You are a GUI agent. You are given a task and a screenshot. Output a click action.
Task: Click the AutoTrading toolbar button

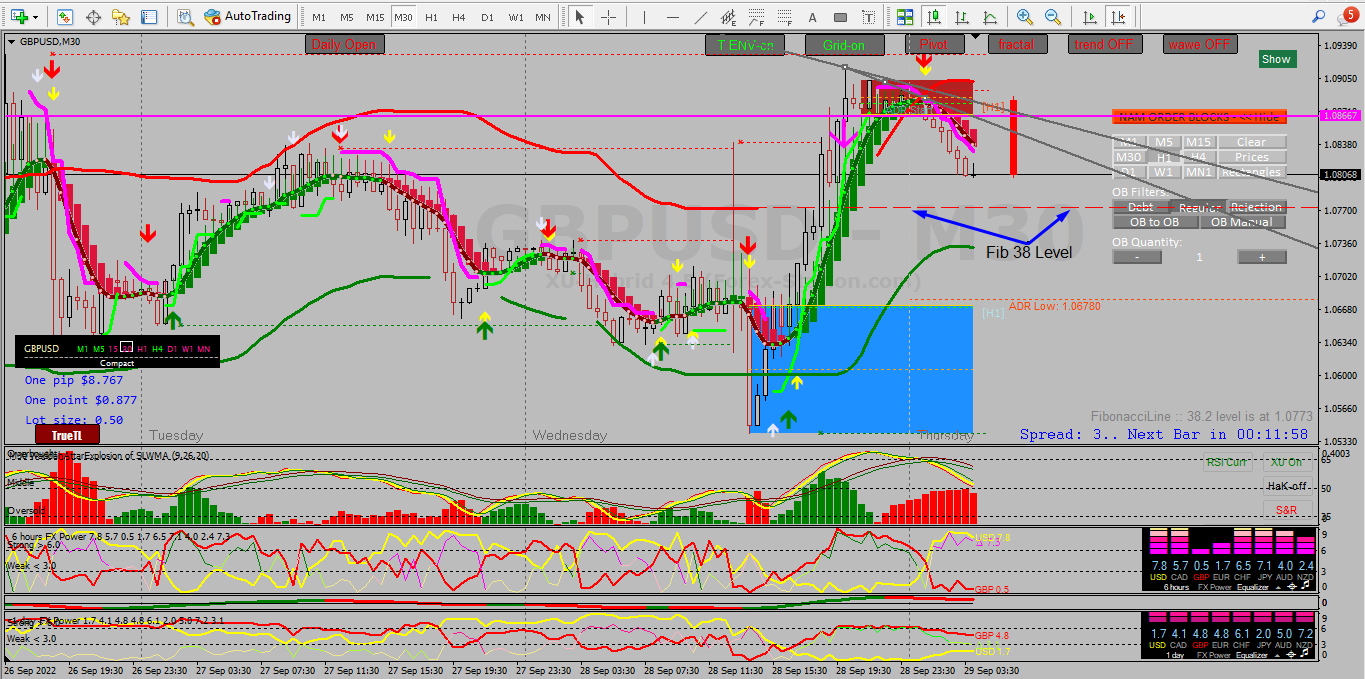(x=247, y=17)
